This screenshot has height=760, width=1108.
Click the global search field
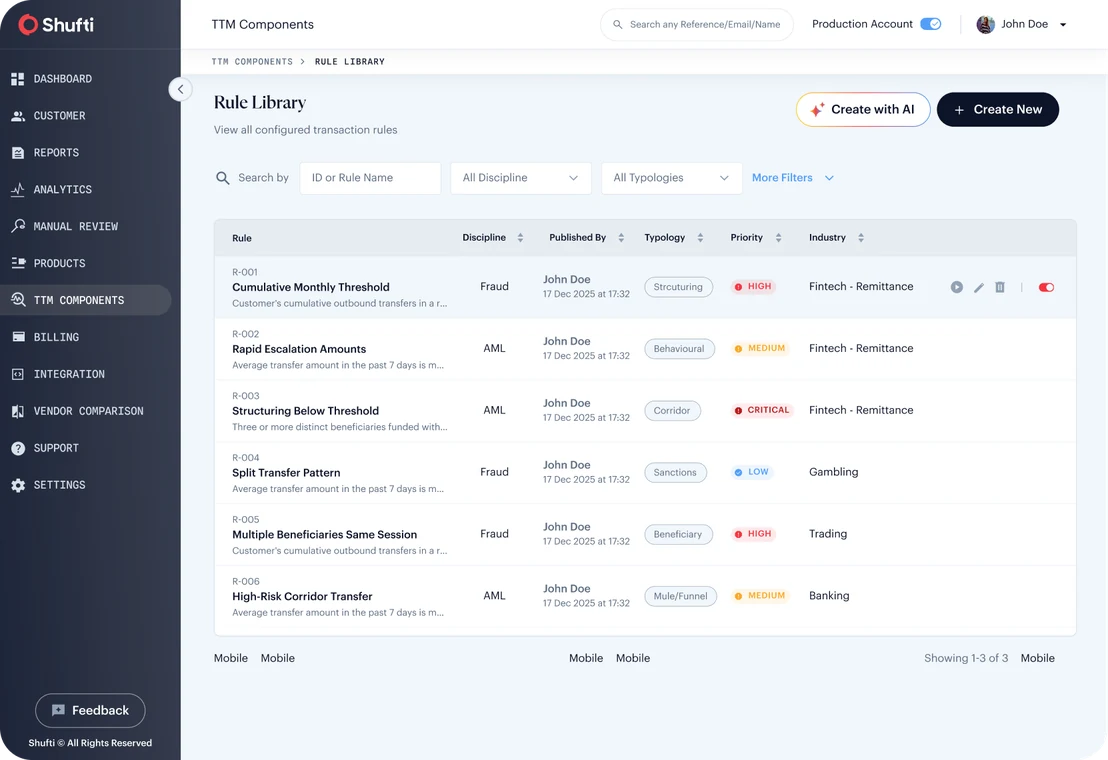[x=697, y=24]
